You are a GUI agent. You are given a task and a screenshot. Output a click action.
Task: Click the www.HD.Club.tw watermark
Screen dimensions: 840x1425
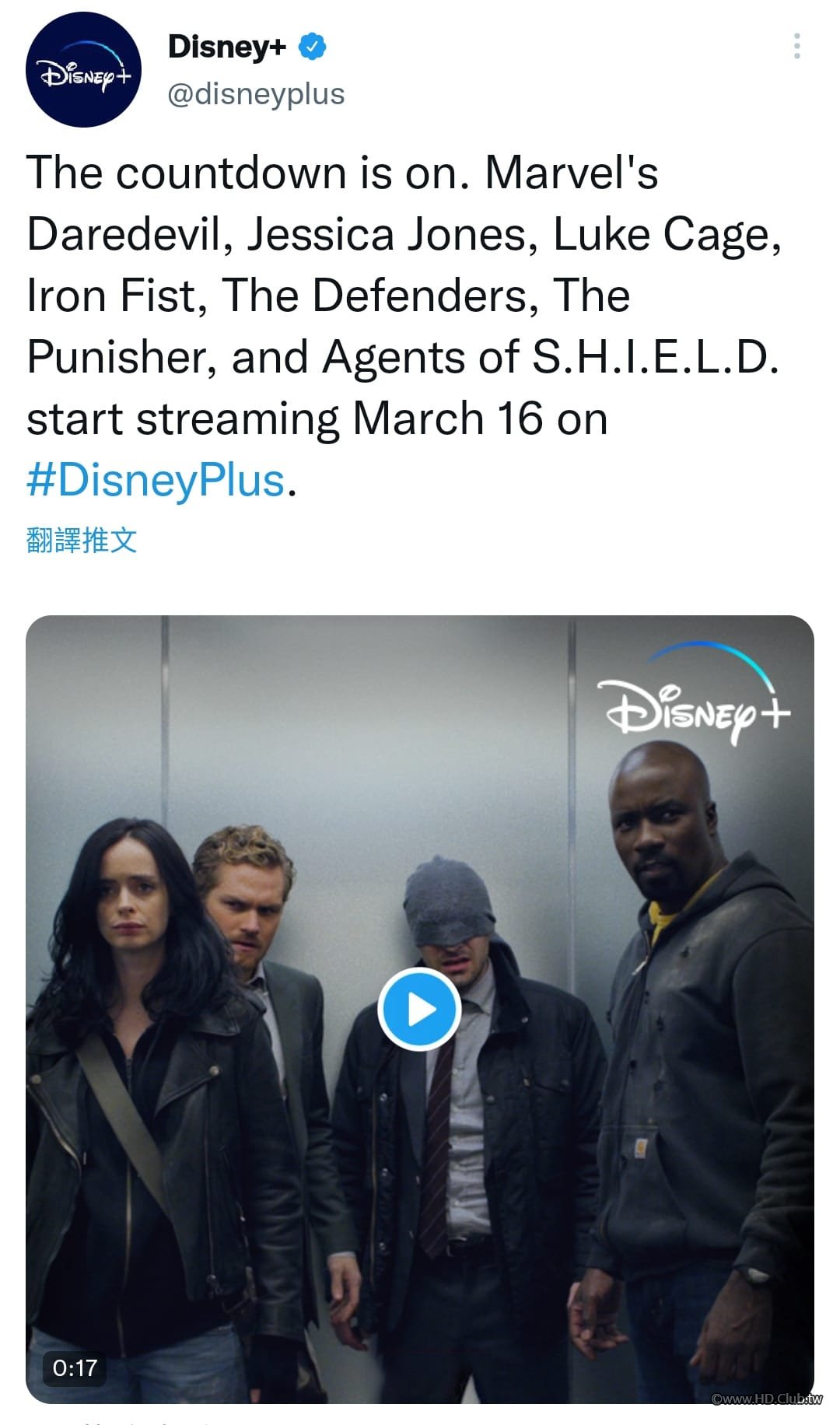coord(767,1399)
